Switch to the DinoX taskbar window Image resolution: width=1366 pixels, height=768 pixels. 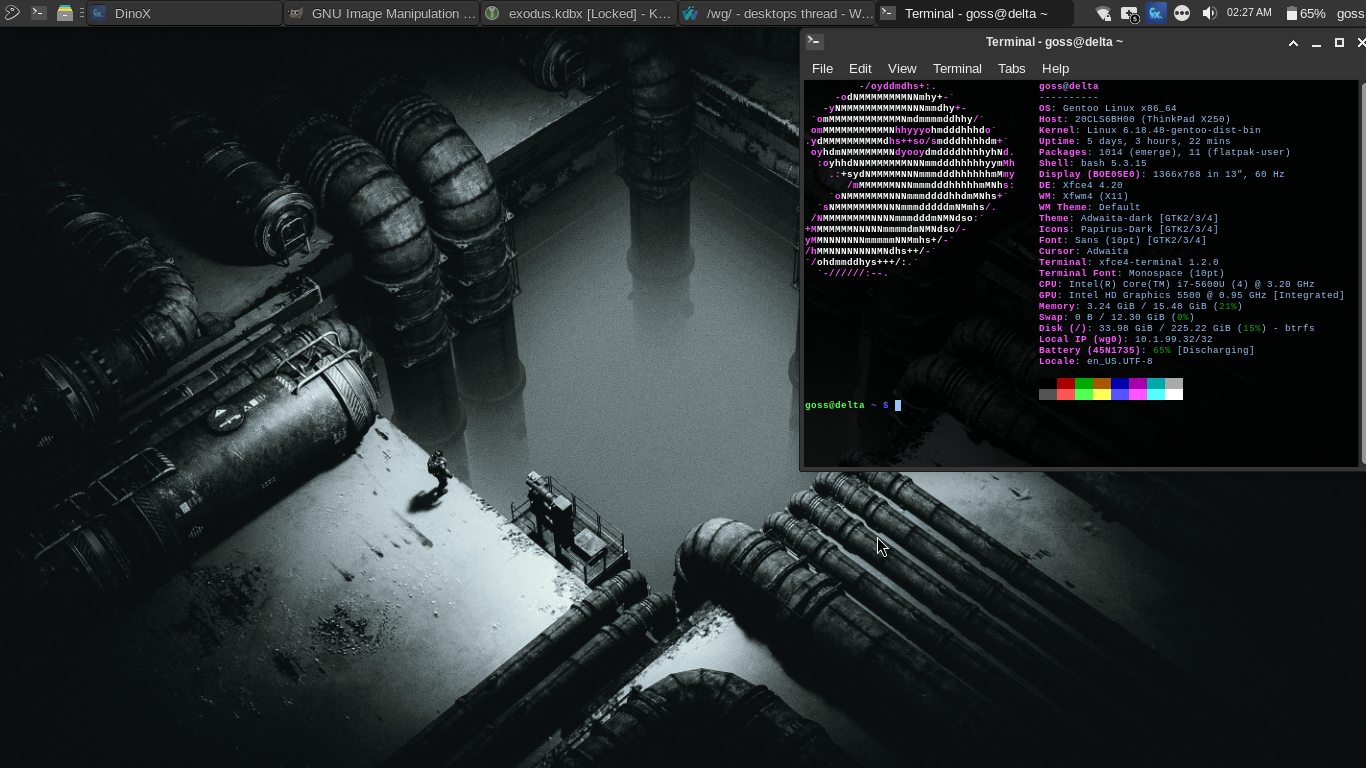pyautogui.click(x=184, y=13)
